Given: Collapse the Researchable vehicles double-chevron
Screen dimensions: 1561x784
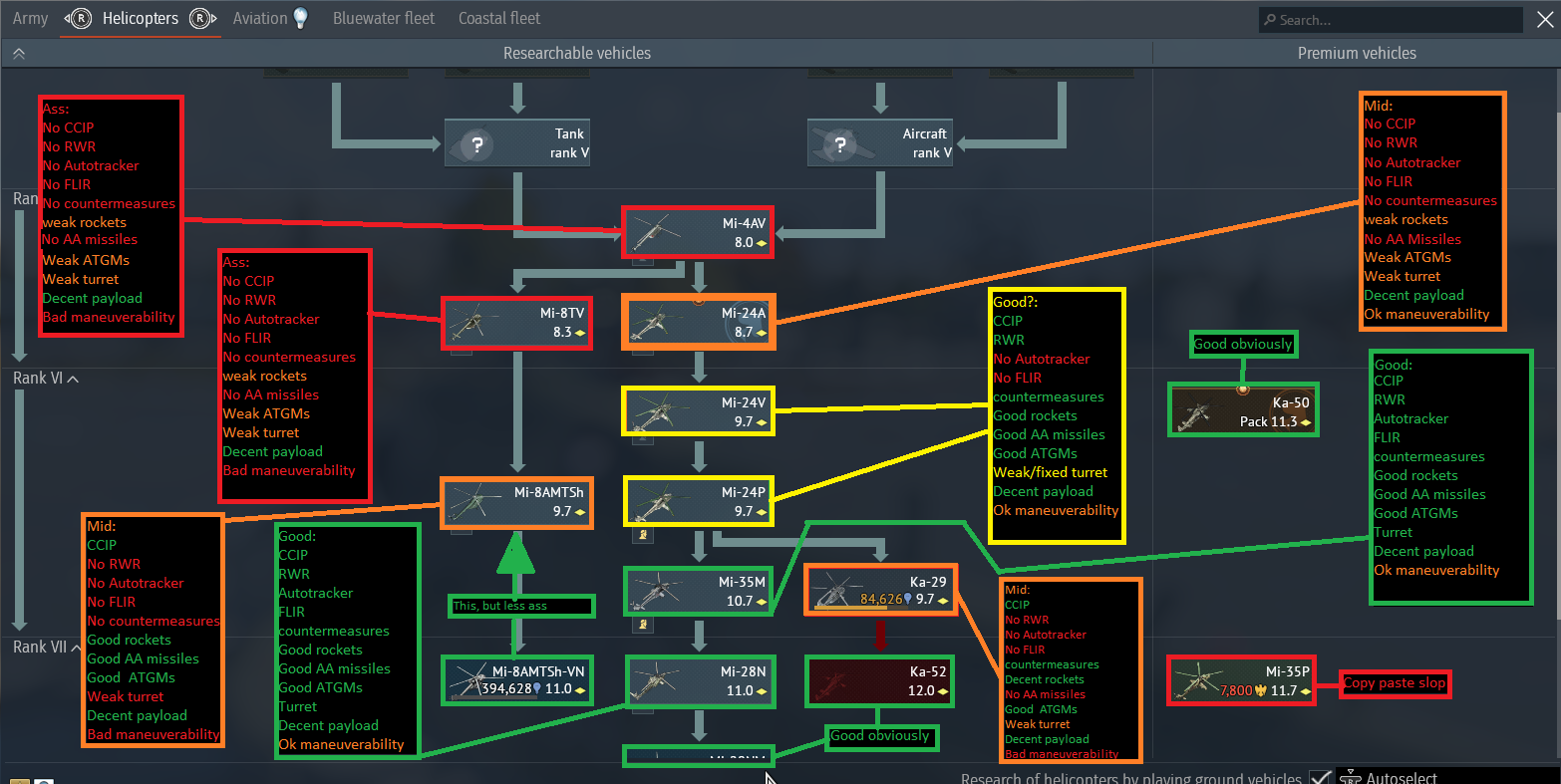Looking at the screenshot, I should (x=18, y=54).
